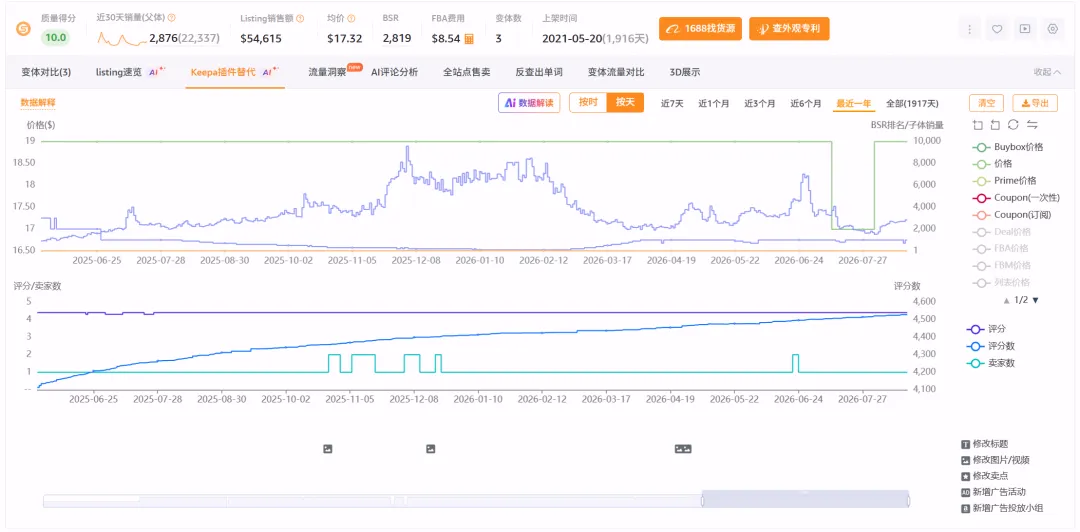This screenshot has height=532, width=1080.
Task: Toggle 卖家数 series in lower legend
Action: (991, 363)
